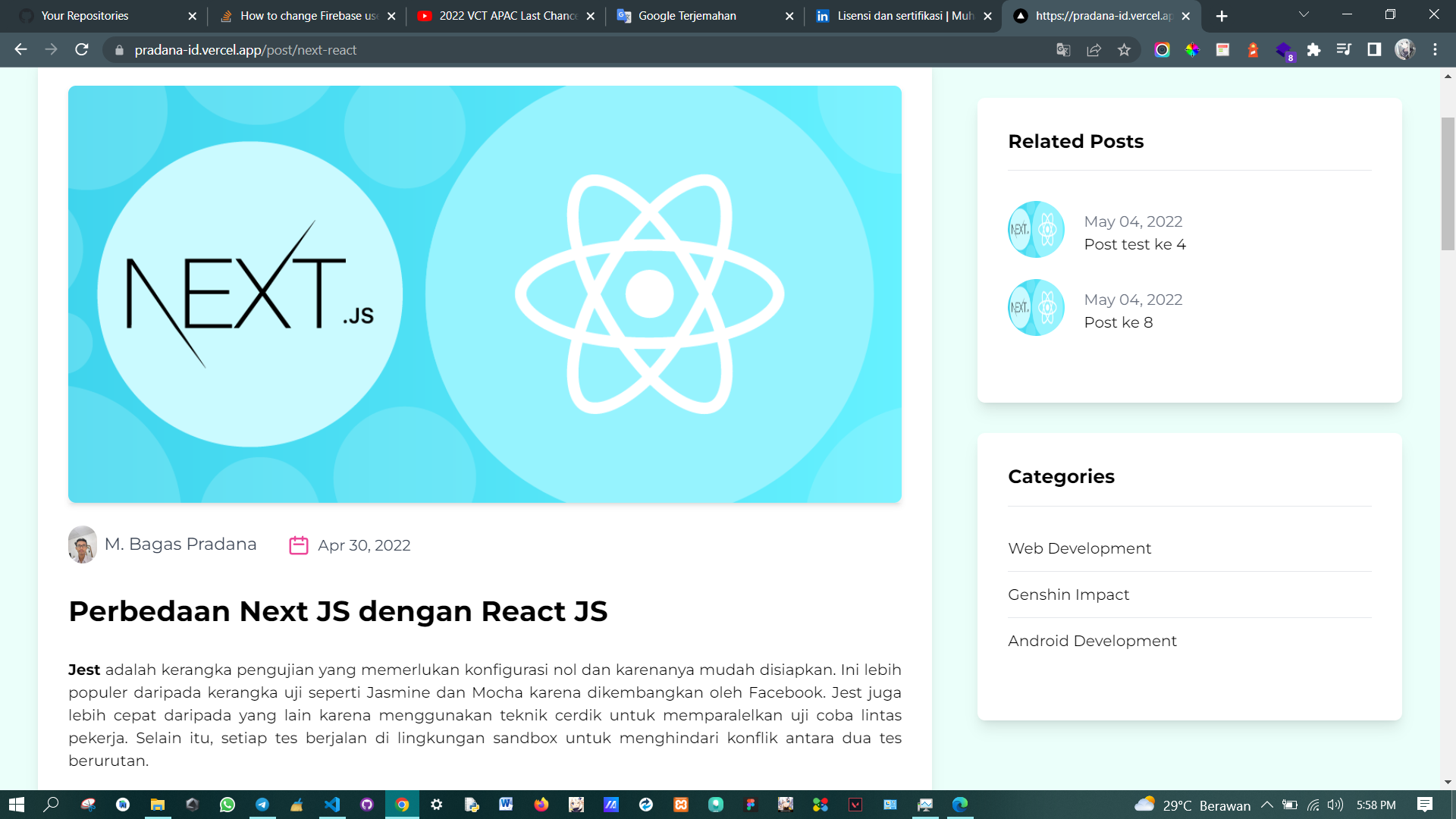
Task: Open the Web Development category
Action: pyautogui.click(x=1079, y=548)
